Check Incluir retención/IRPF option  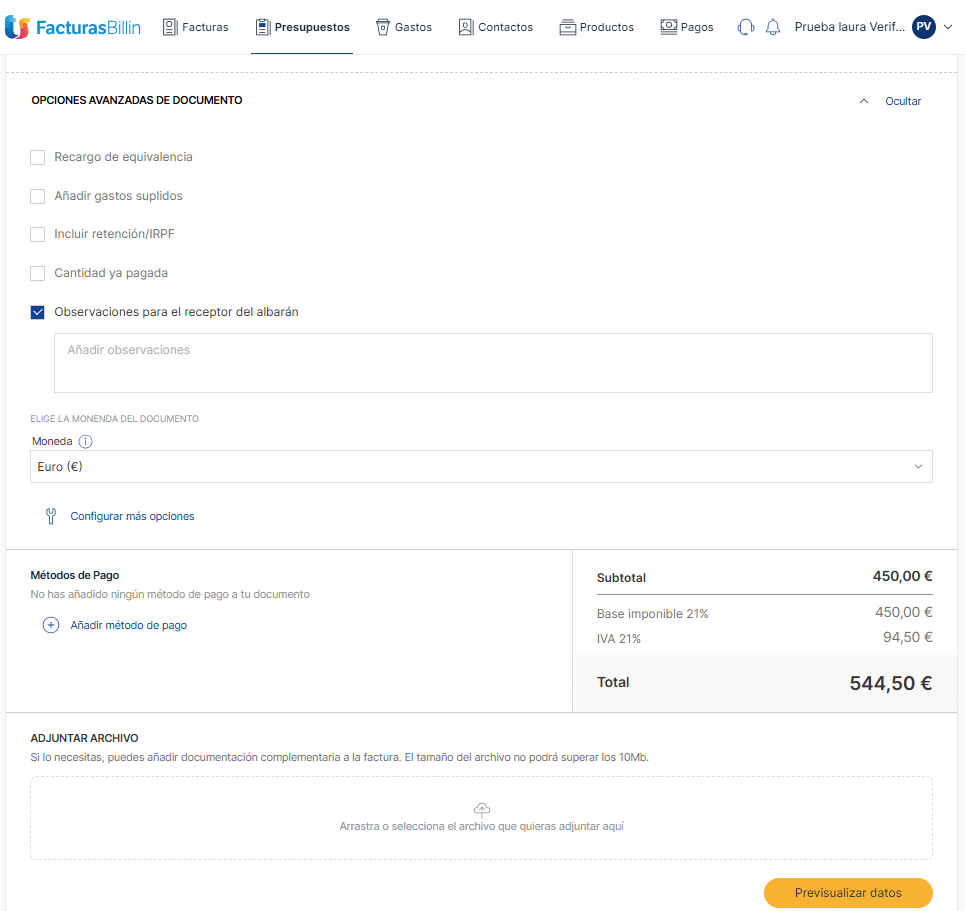click(x=38, y=234)
